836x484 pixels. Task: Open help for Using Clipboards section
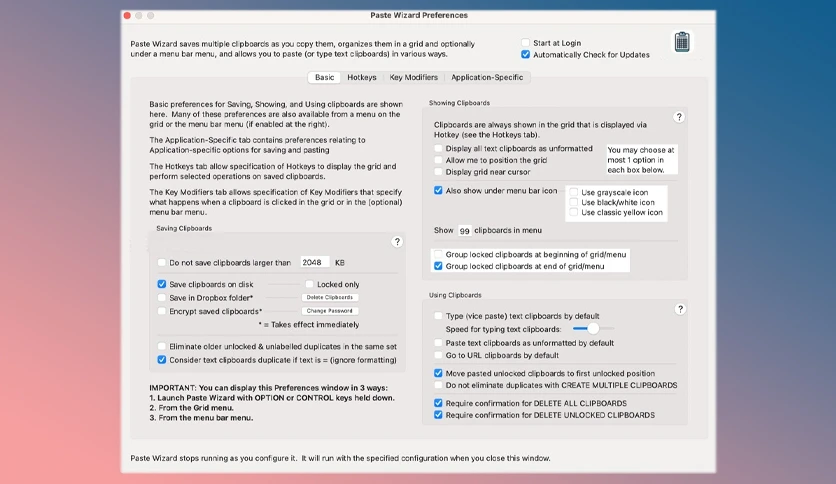pos(680,309)
